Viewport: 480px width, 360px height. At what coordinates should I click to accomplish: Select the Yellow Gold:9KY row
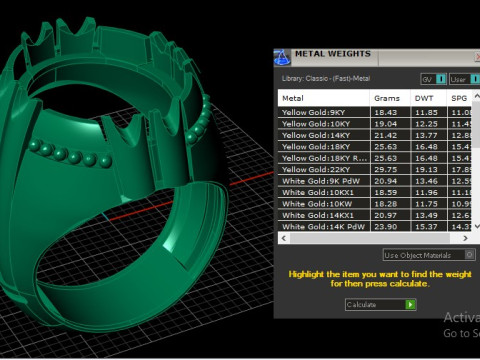[x=375, y=112]
